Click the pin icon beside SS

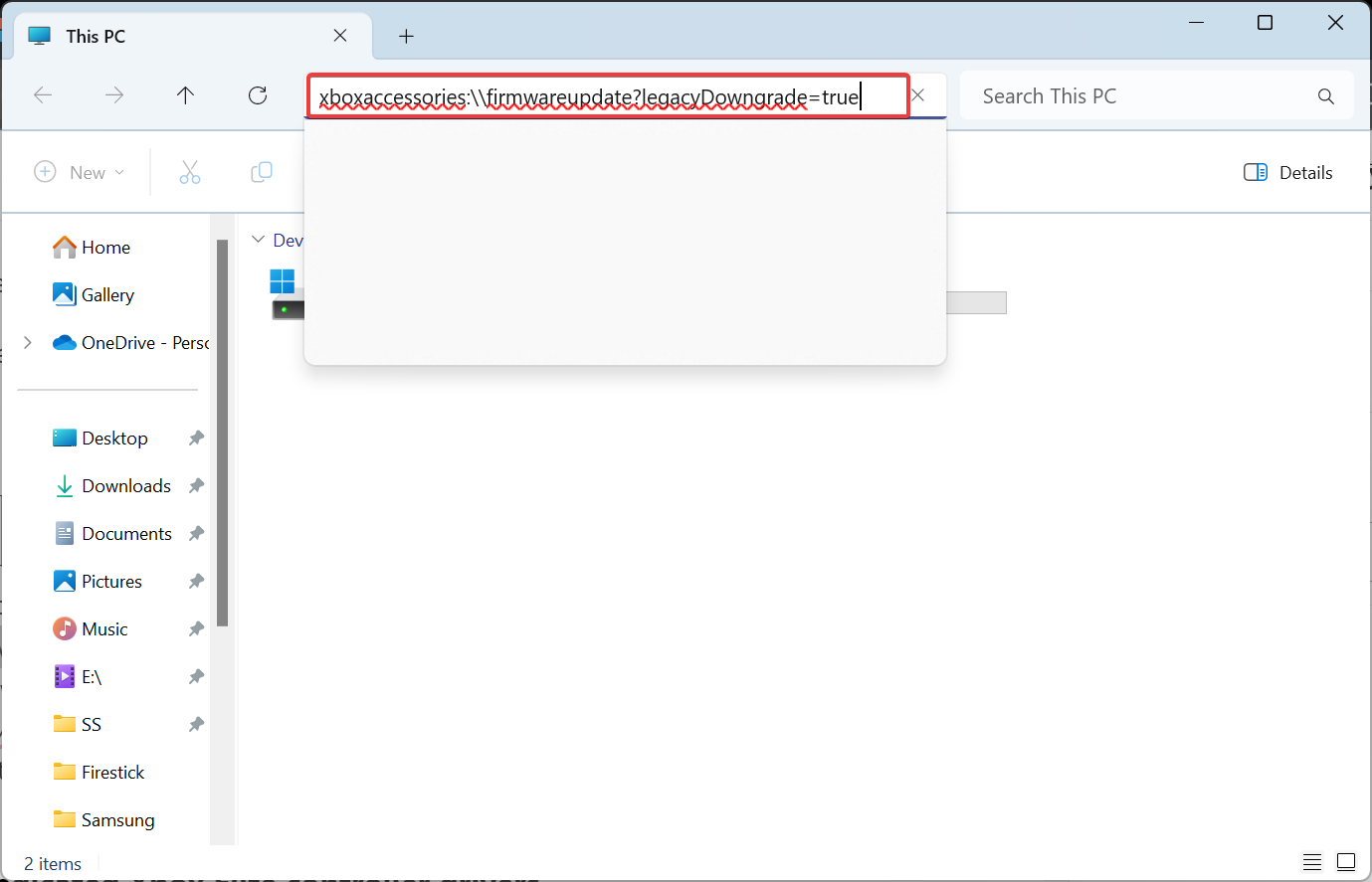[196, 725]
